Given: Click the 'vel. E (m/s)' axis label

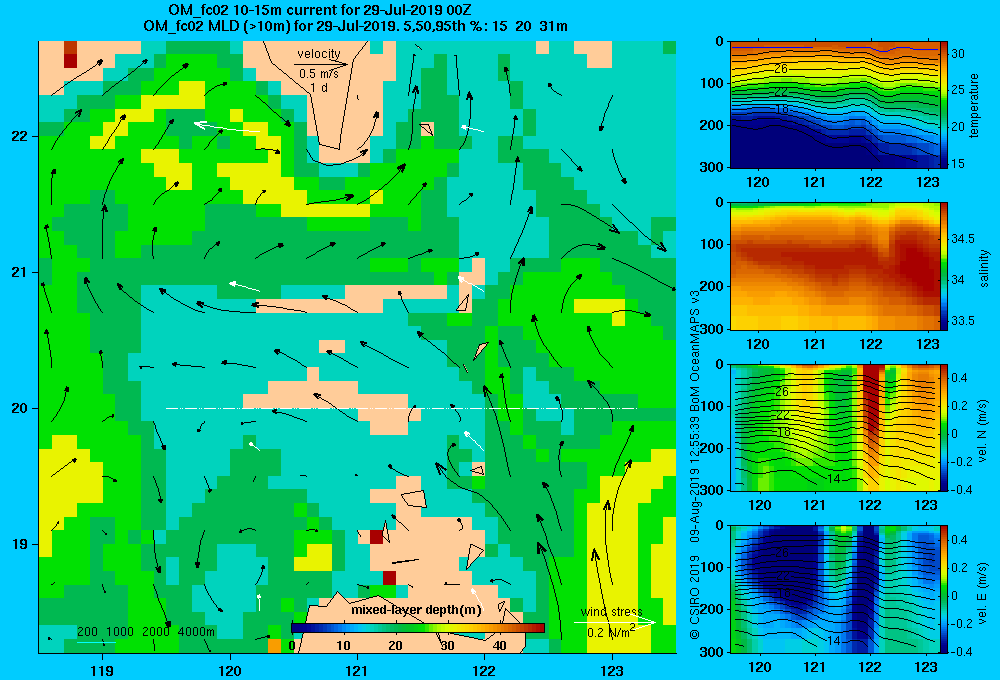Looking at the screenshot, I should coord(983,592).
